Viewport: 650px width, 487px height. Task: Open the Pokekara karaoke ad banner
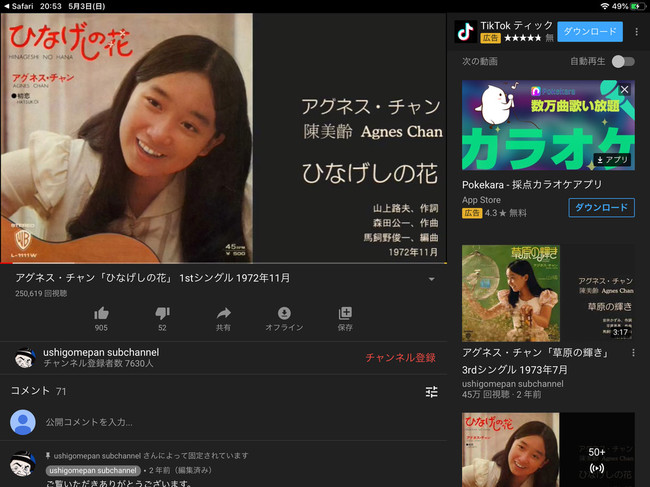click(548, 125)
